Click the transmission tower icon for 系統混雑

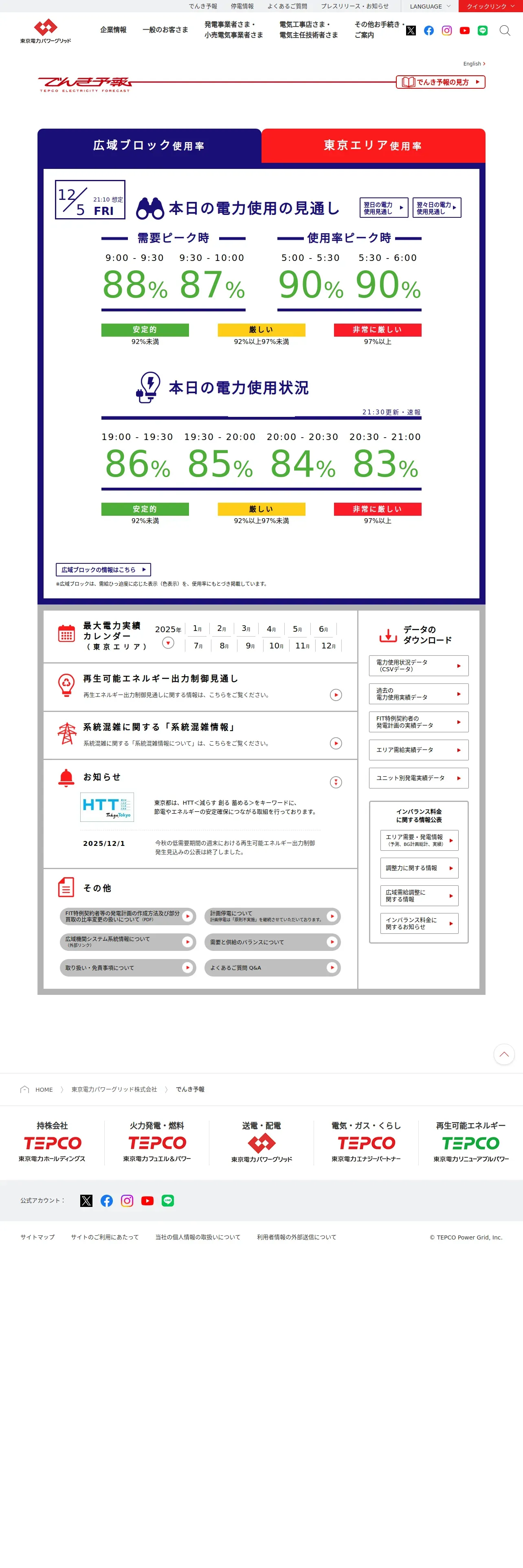coord(67,734)
